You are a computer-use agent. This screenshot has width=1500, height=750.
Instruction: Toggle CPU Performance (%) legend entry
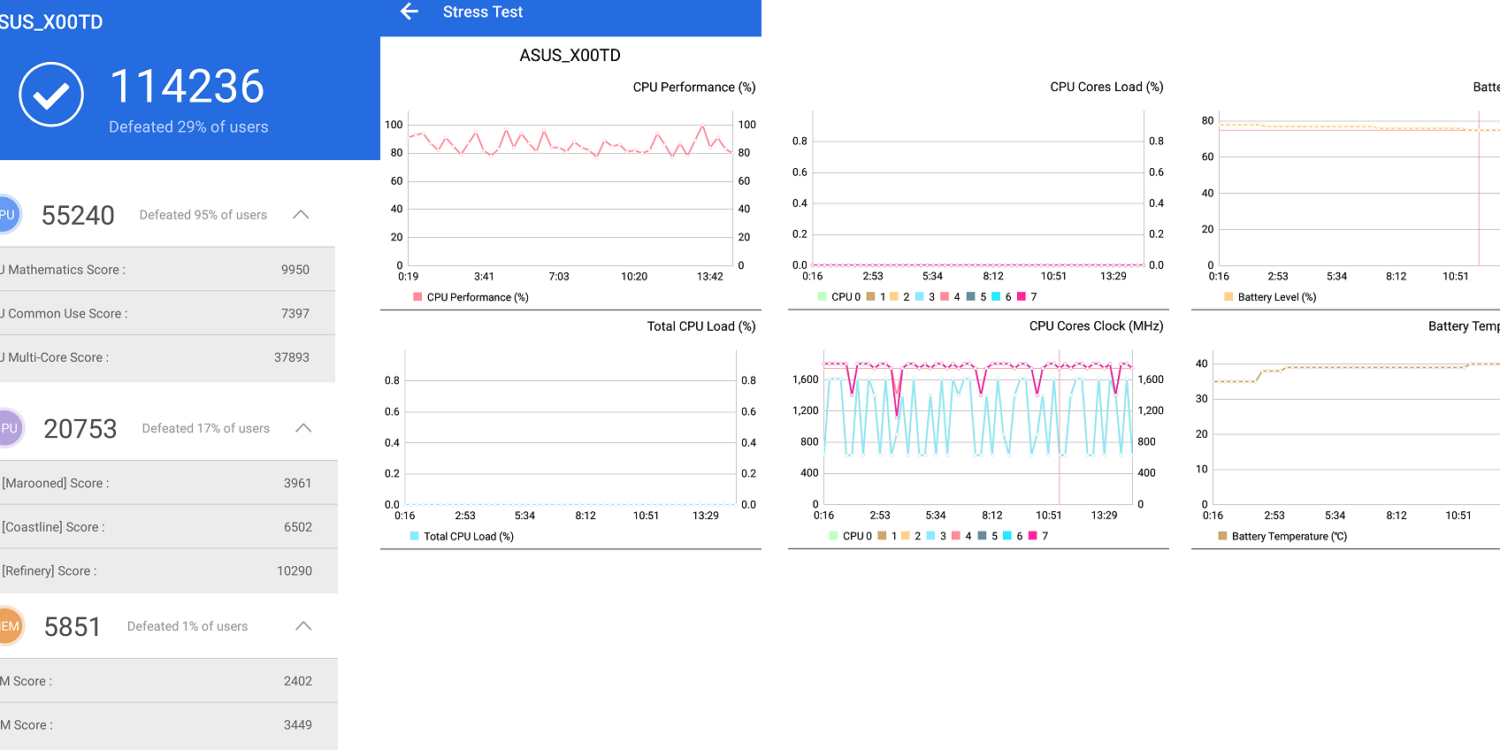pyautogui.click(x=470, y=297)
